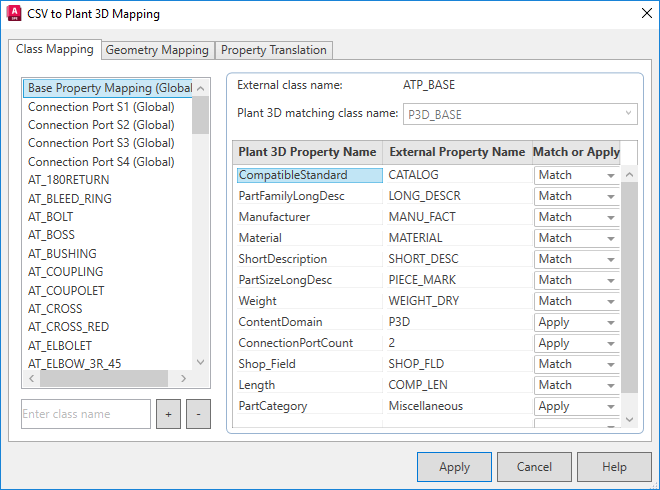Viewport: 660px width, 490px height.
Task: Click Plant 3D Property Name column header
Action: click(308, 152)
